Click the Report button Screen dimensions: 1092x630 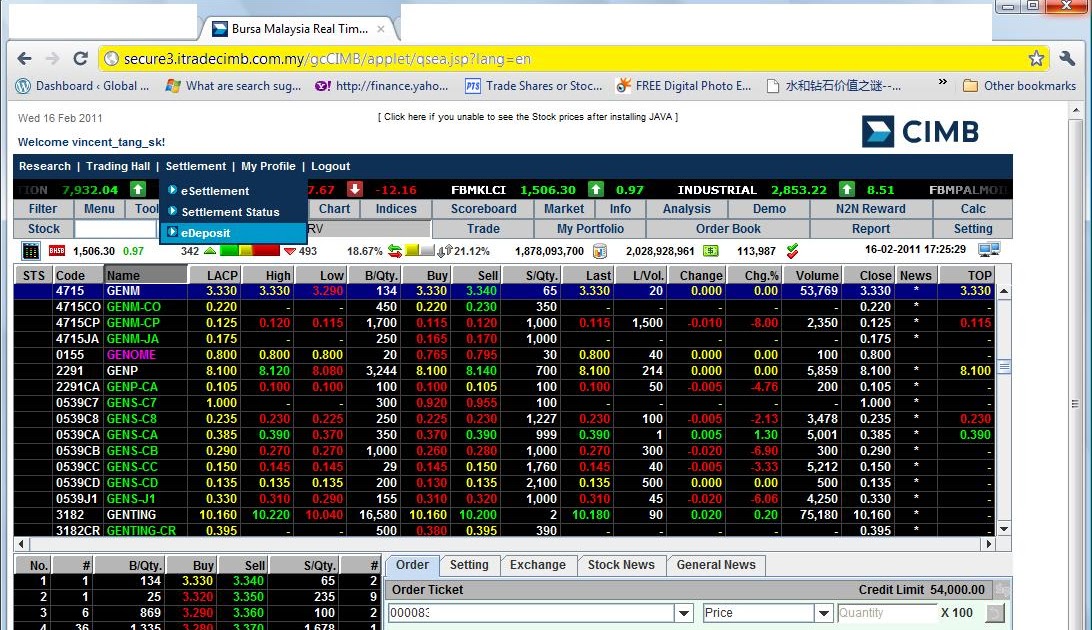pos(871,229)
